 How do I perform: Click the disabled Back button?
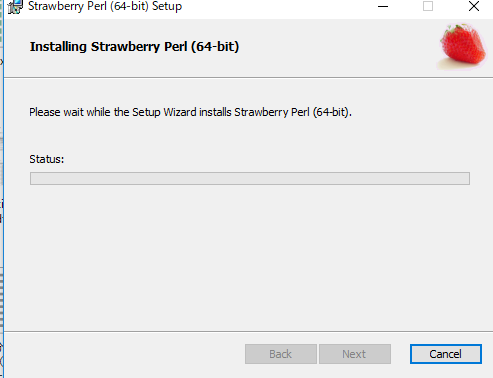pyautogui.click(x=281, y=354)
